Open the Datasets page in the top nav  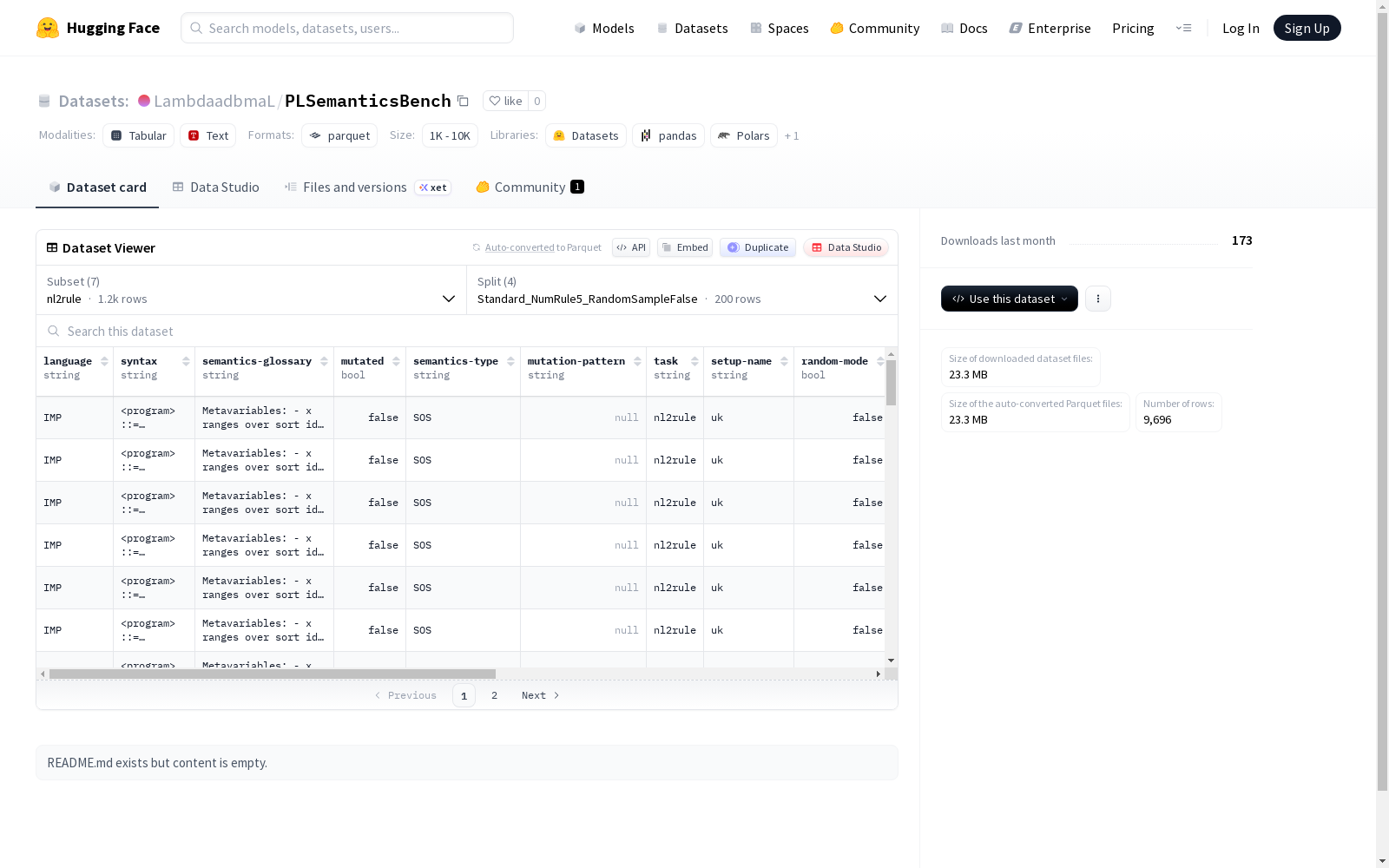tap(692, 28)
